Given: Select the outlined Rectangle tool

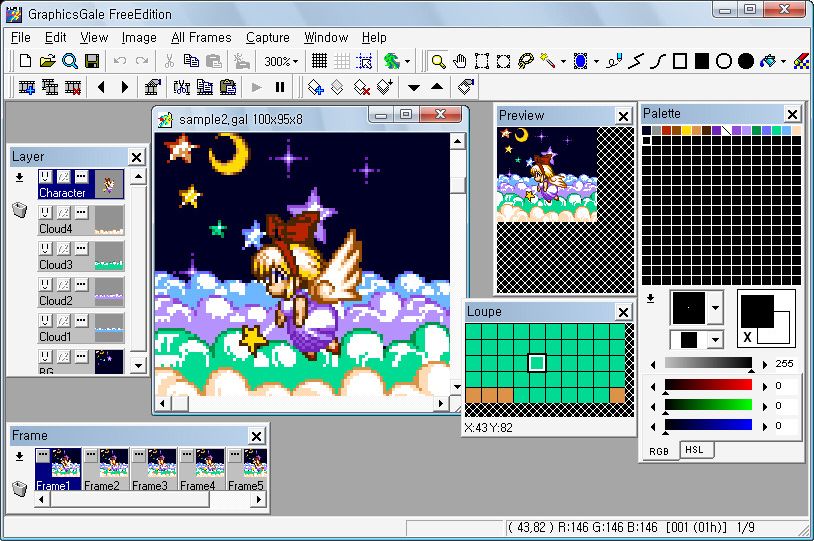Looking at the screenshot, I should click(680, 61).
